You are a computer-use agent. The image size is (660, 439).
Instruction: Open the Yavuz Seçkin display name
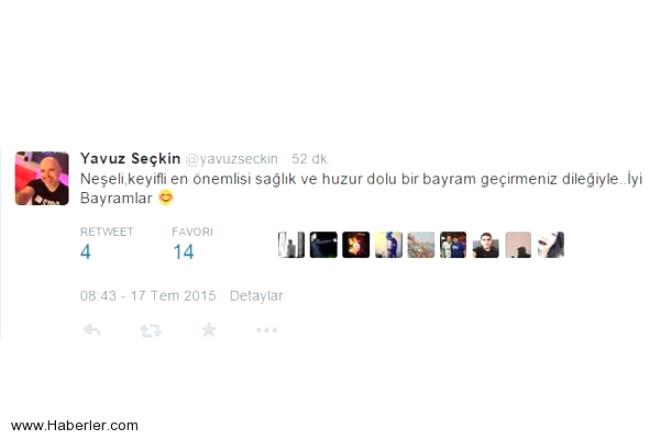(x=130, y=159)
